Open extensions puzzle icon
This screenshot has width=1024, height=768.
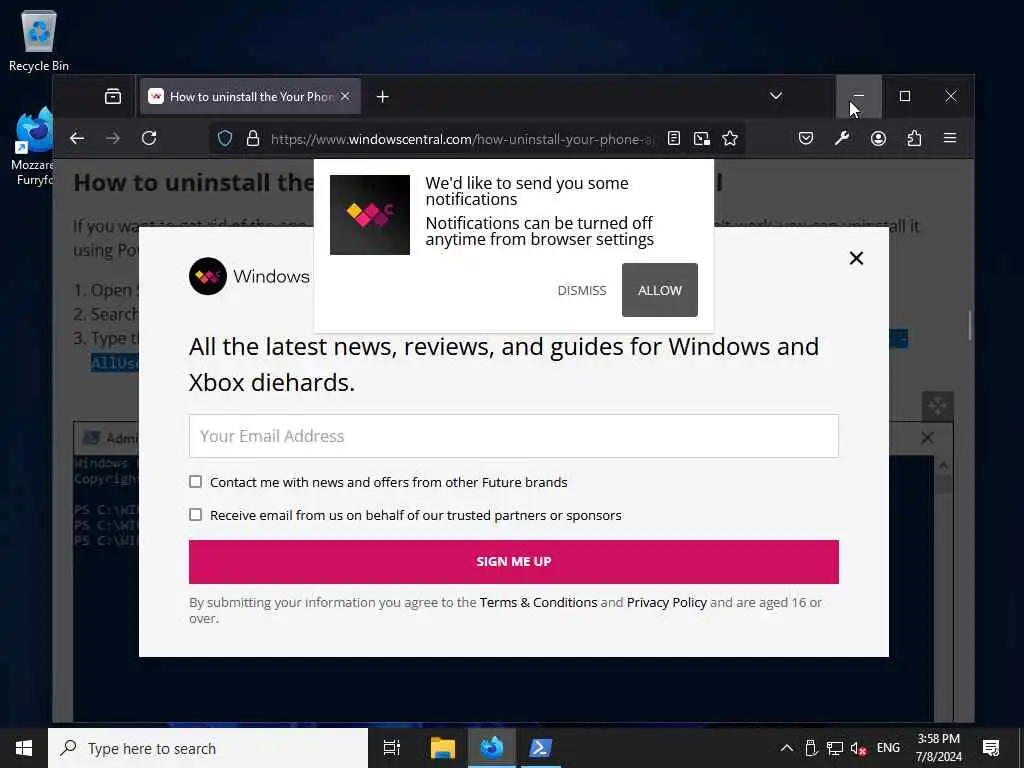(914, 138)
